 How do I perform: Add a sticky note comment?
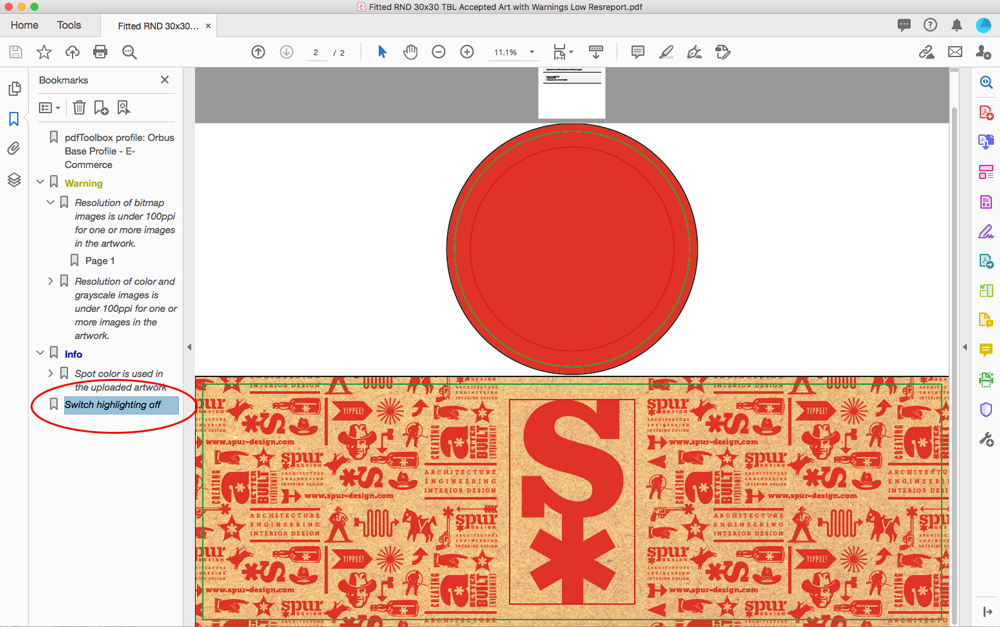click(x=637, y=52)
